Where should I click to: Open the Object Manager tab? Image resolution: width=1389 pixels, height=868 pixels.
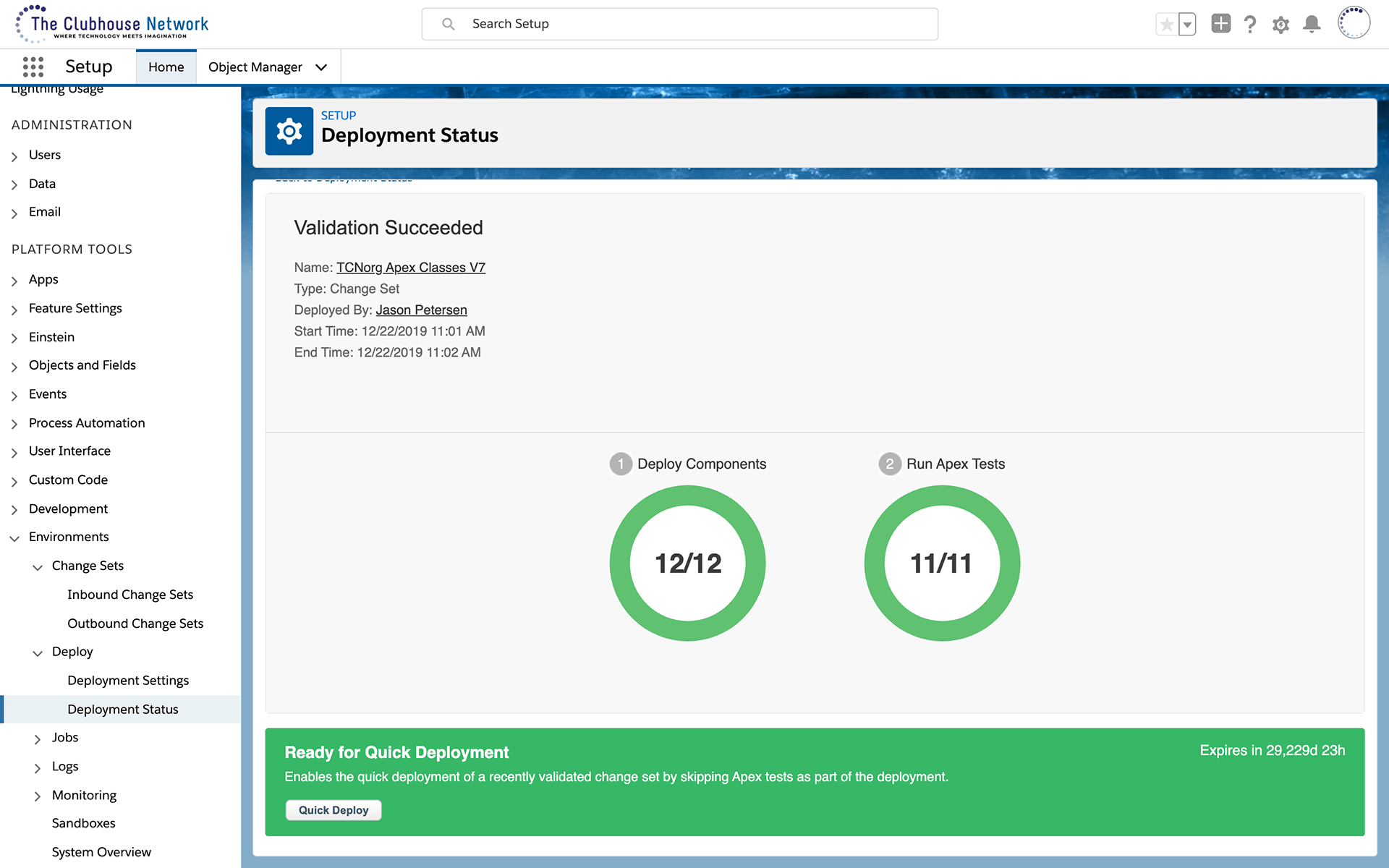pyautogui.click(x=255, y=67)
